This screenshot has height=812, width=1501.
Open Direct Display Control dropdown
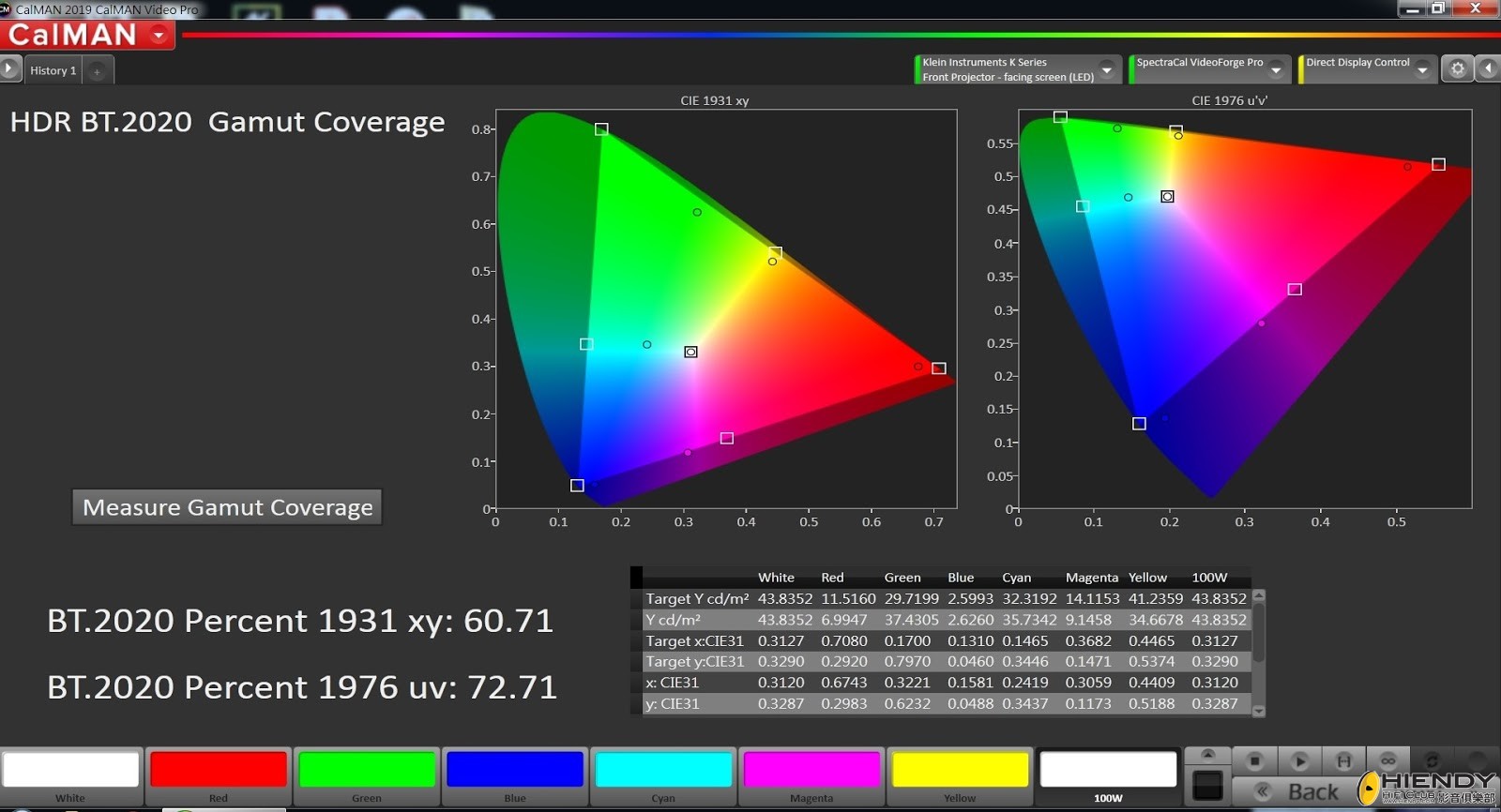[x=1422, y=69]
